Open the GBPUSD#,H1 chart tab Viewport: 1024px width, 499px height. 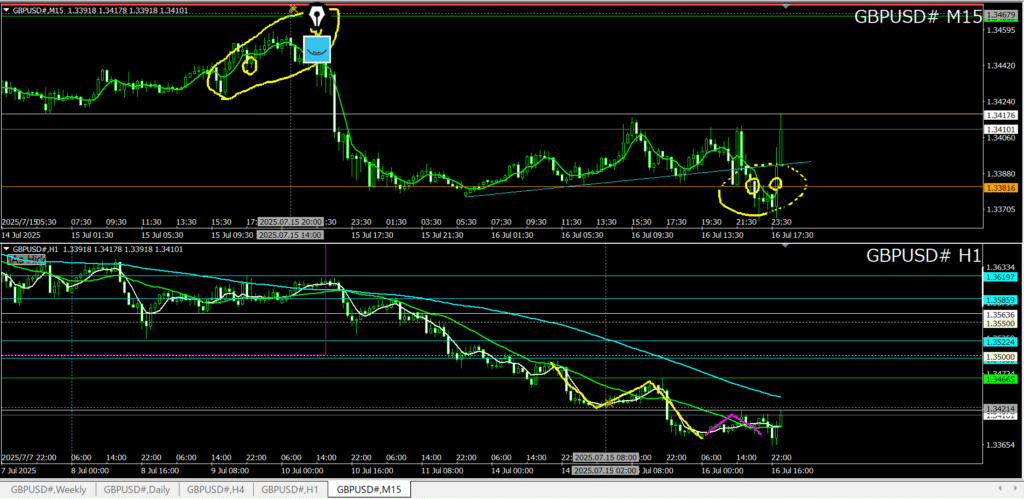coord(290,489)
